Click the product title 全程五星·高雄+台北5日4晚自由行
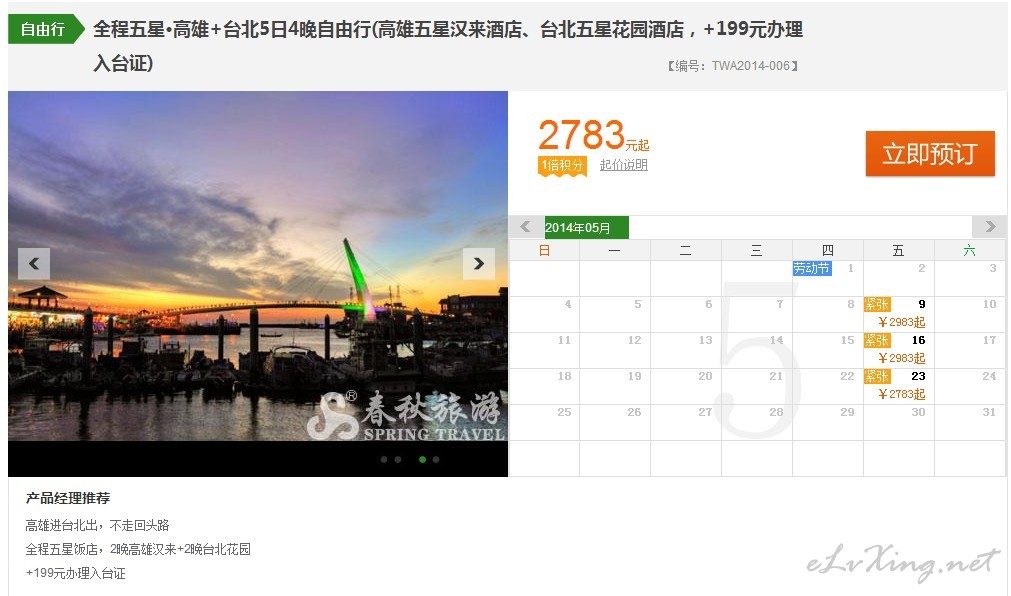Image resolution: width=1011 pixels, height=596 pixels. pyautogui.click(x=448, y=46)
